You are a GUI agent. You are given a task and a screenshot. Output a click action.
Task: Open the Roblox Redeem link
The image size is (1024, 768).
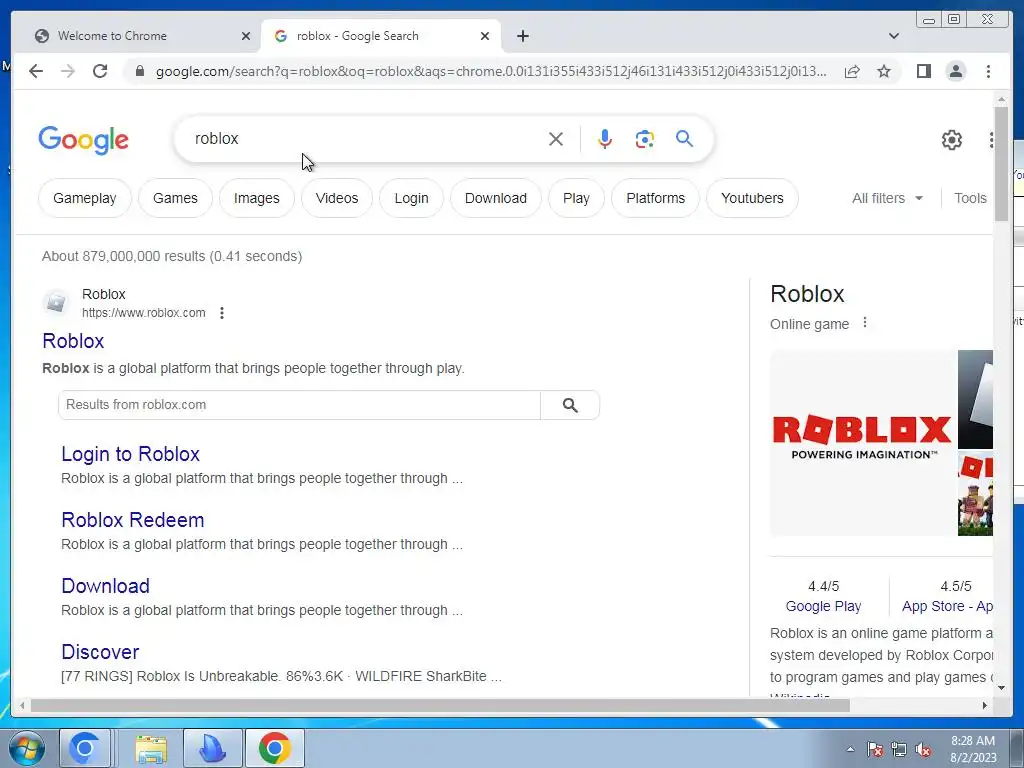click(x=133, y=520)
